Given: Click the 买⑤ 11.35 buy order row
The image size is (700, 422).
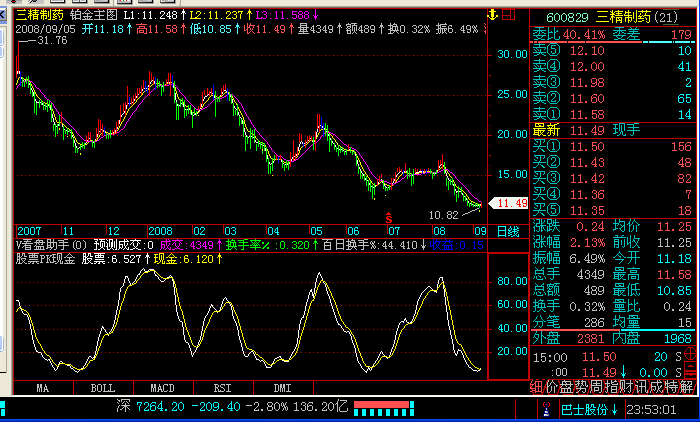Looking at the screenshot, I should (612, 210).
